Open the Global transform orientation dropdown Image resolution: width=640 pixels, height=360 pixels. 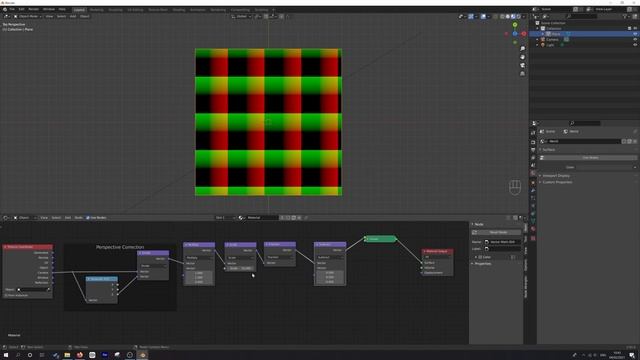[x=241, y=16]
